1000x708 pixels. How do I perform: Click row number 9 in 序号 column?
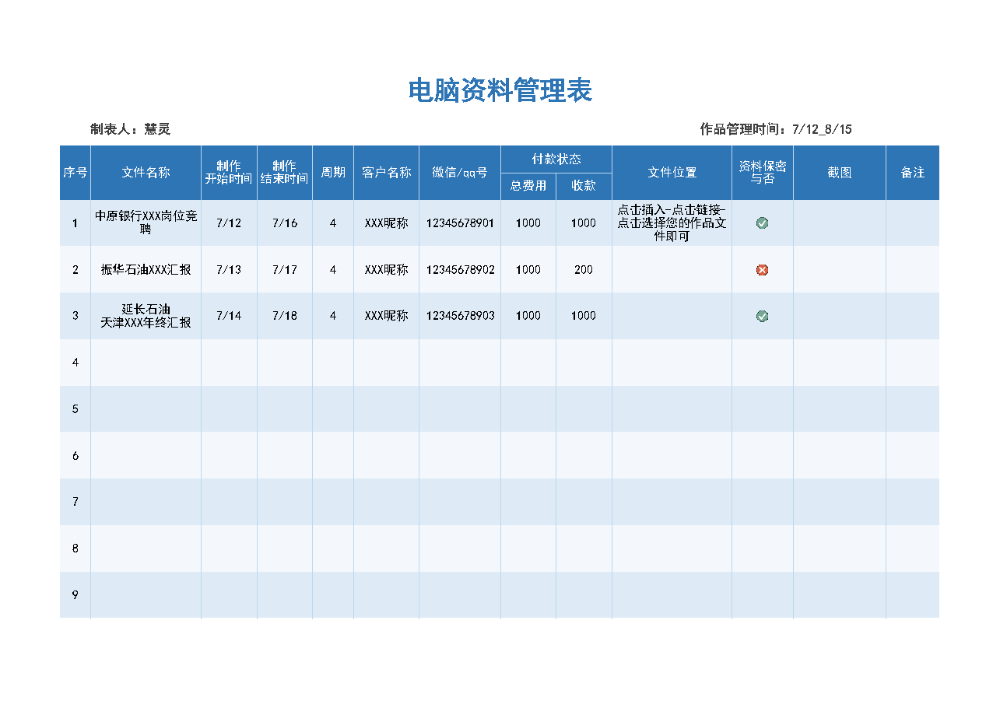pos(75,595)
